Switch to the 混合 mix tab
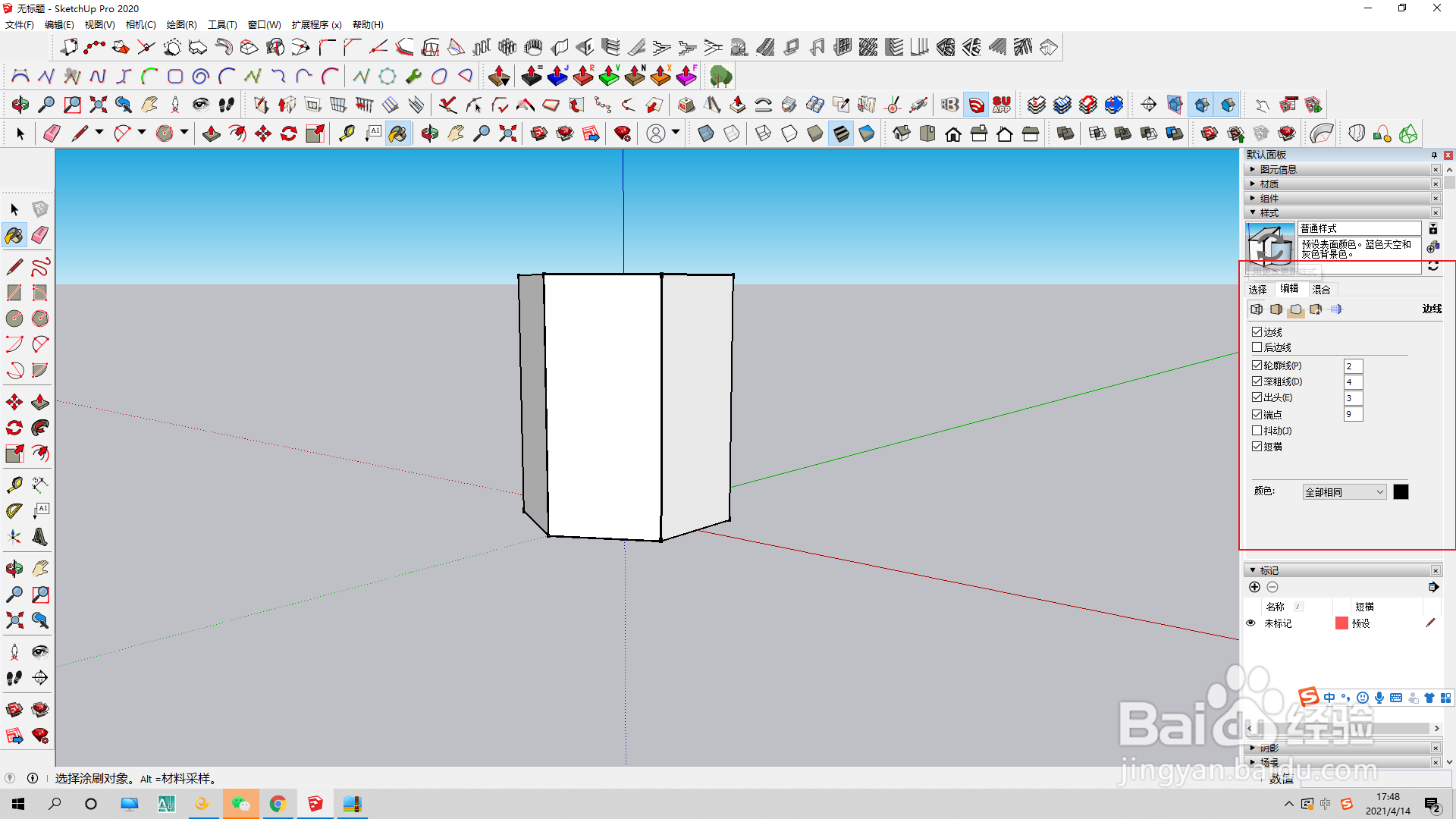The height and width of the screenshot is (819, 1456). click(1321, 290)
